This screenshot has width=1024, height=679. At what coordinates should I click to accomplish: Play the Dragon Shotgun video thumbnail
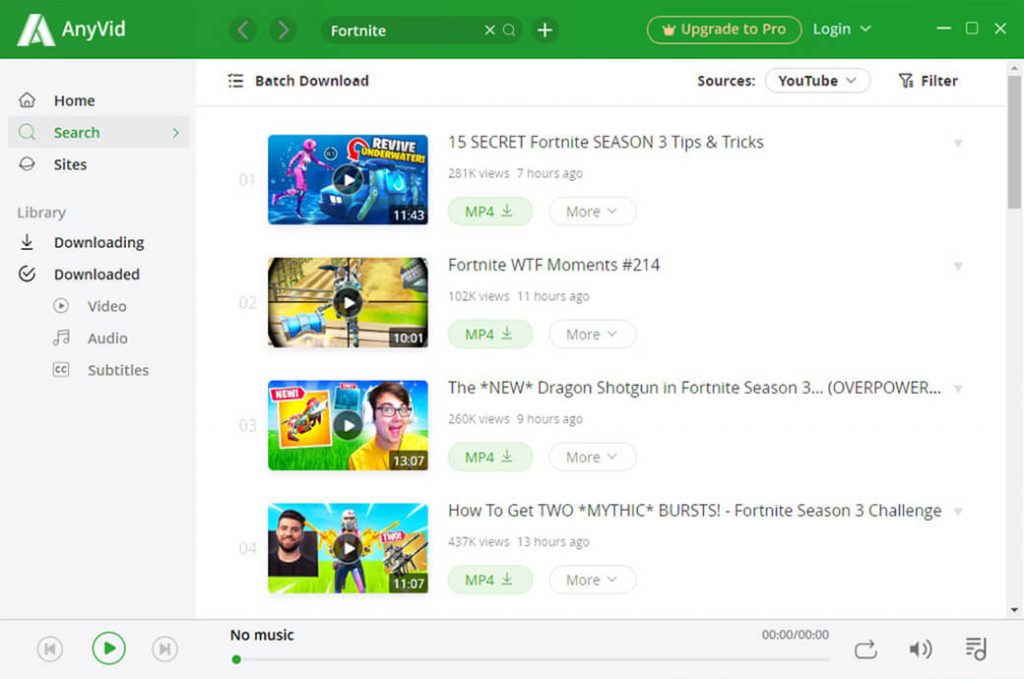click(348, 425)
